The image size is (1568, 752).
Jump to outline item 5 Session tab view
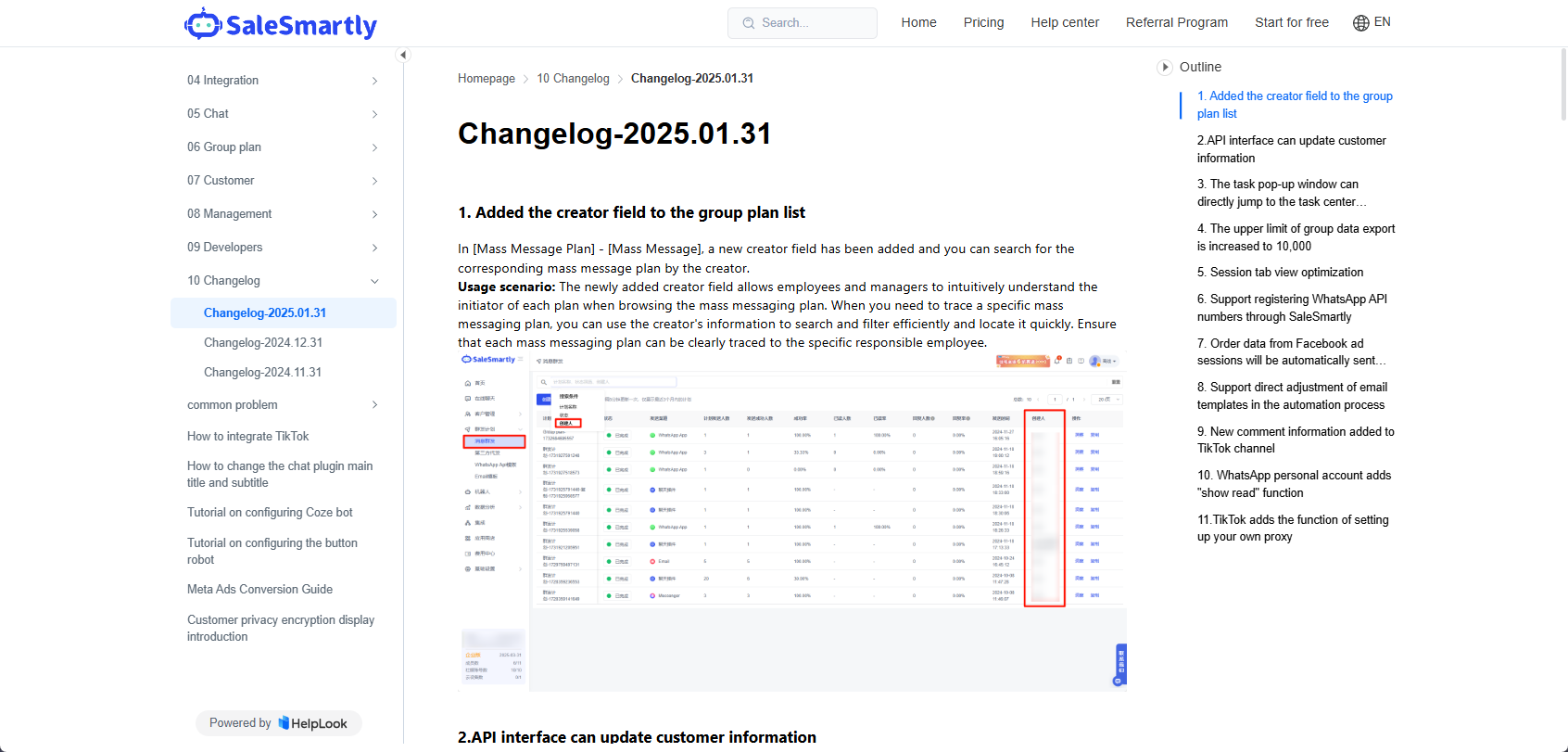coord(1280,273)
